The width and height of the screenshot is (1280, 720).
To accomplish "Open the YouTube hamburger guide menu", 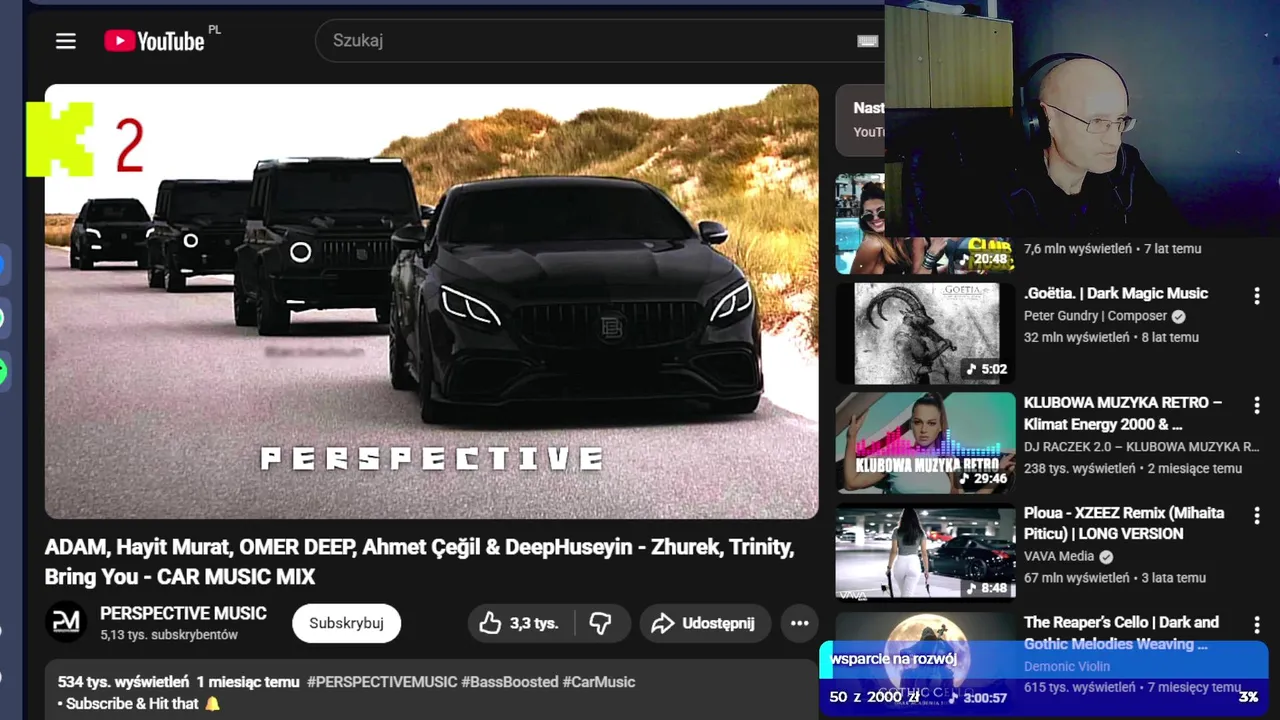I will click(66, 41).
